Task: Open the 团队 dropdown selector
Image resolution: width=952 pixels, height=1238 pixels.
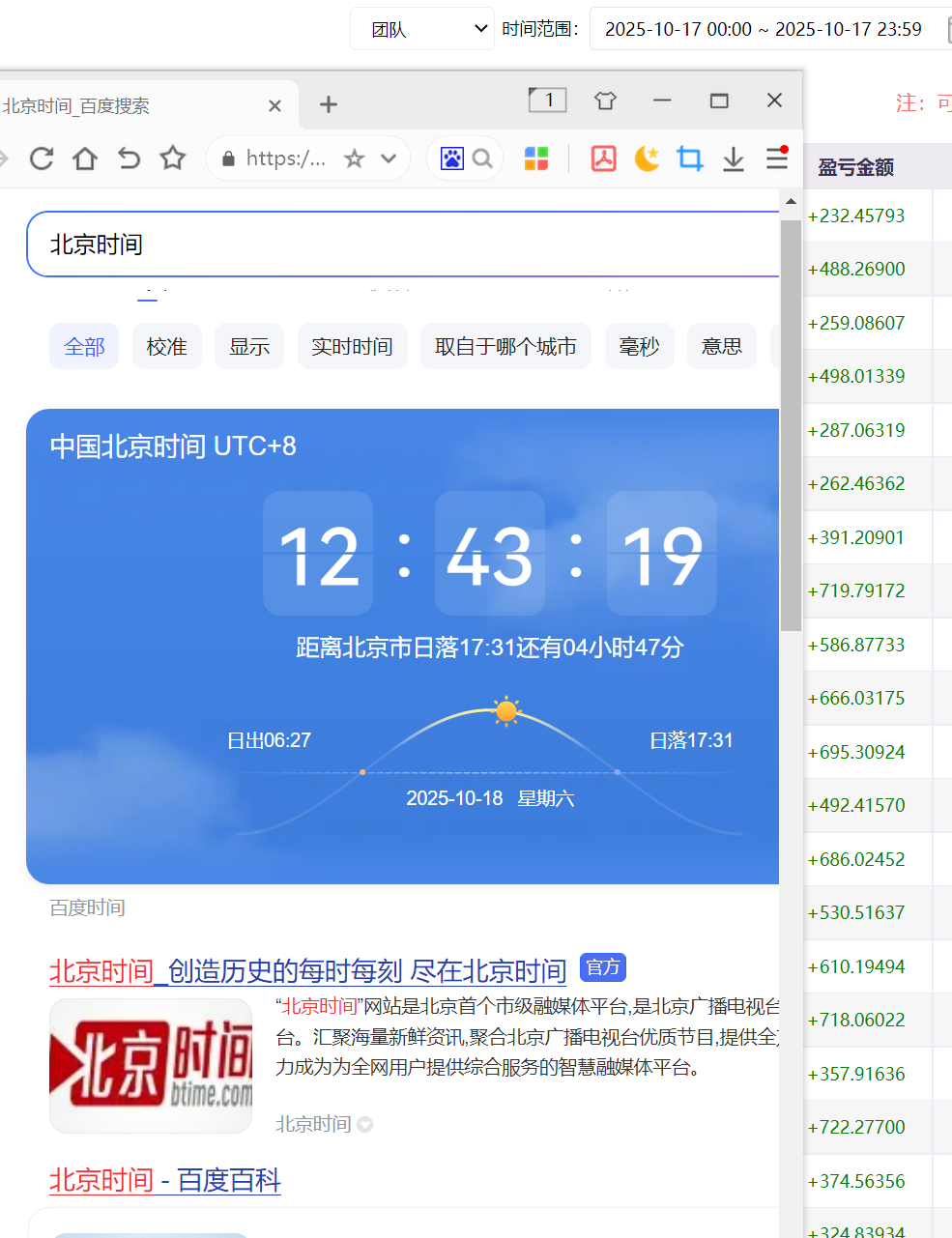Action: coord(422,29)
